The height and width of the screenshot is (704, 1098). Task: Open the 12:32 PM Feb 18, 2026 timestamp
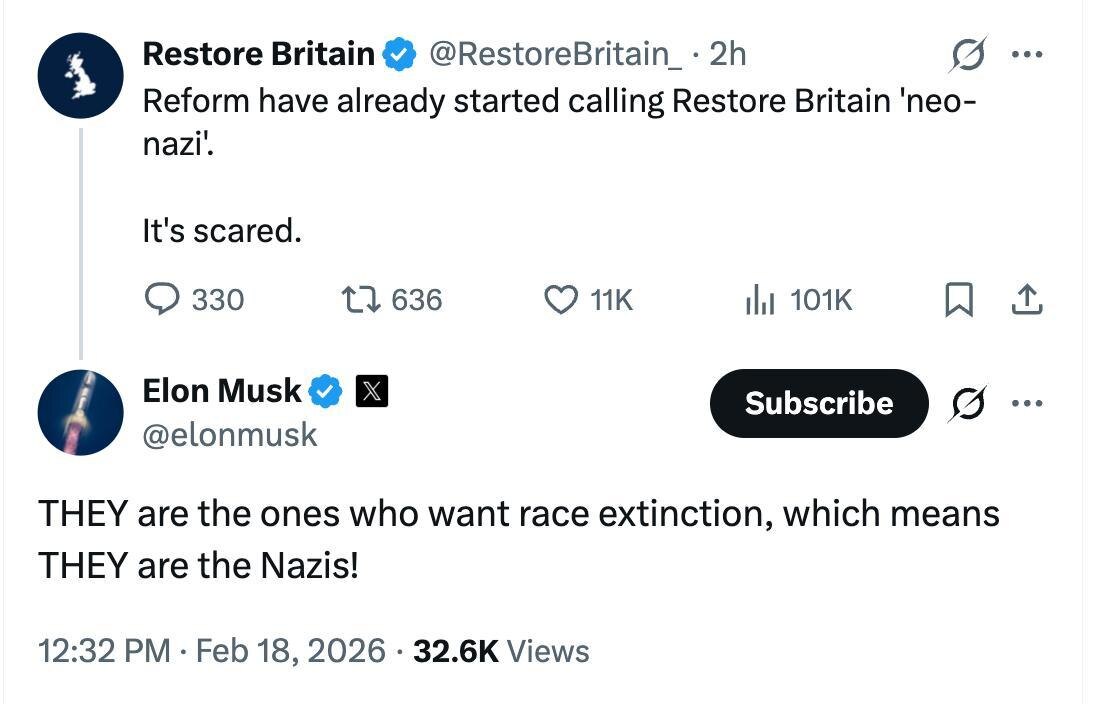211,651
